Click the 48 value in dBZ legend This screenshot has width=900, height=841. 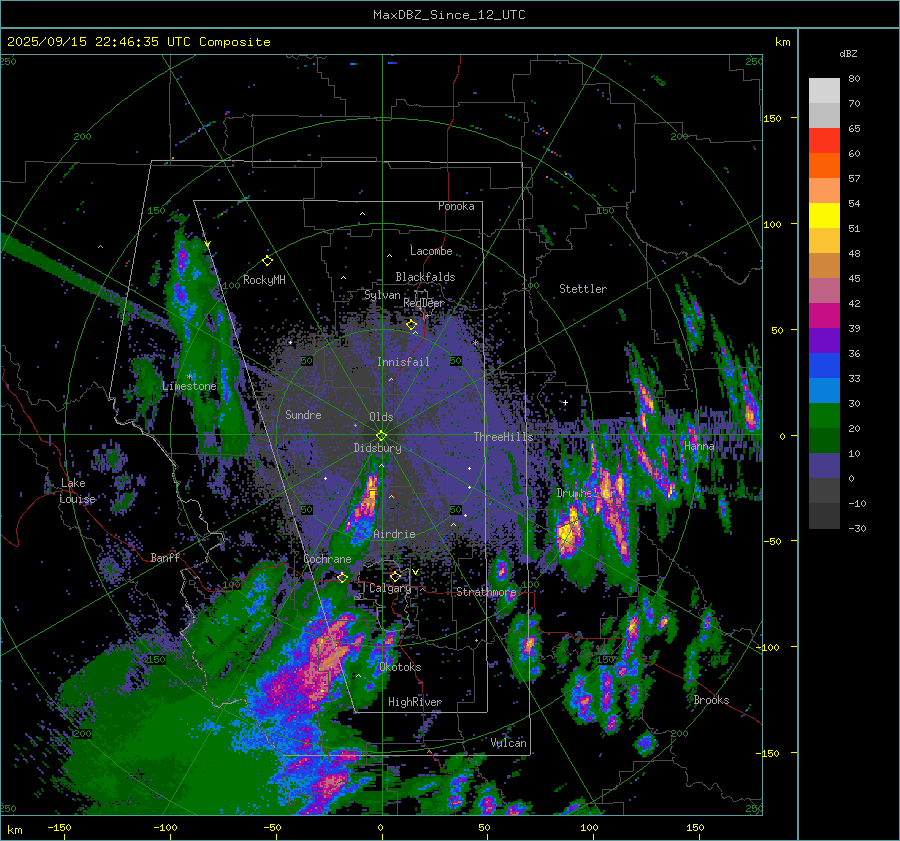tap(854, 253)
